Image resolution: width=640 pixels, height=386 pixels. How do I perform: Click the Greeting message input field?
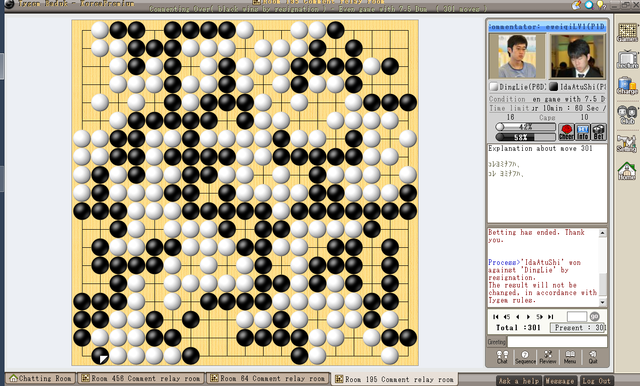(x=557, y=342)
